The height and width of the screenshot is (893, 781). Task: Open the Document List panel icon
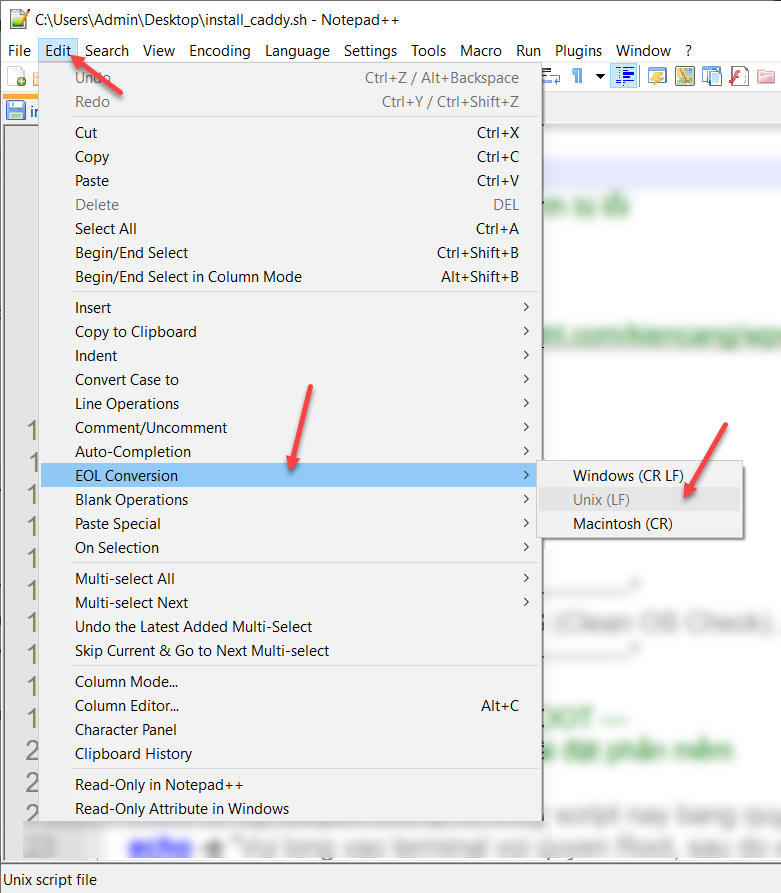[712, 77]
